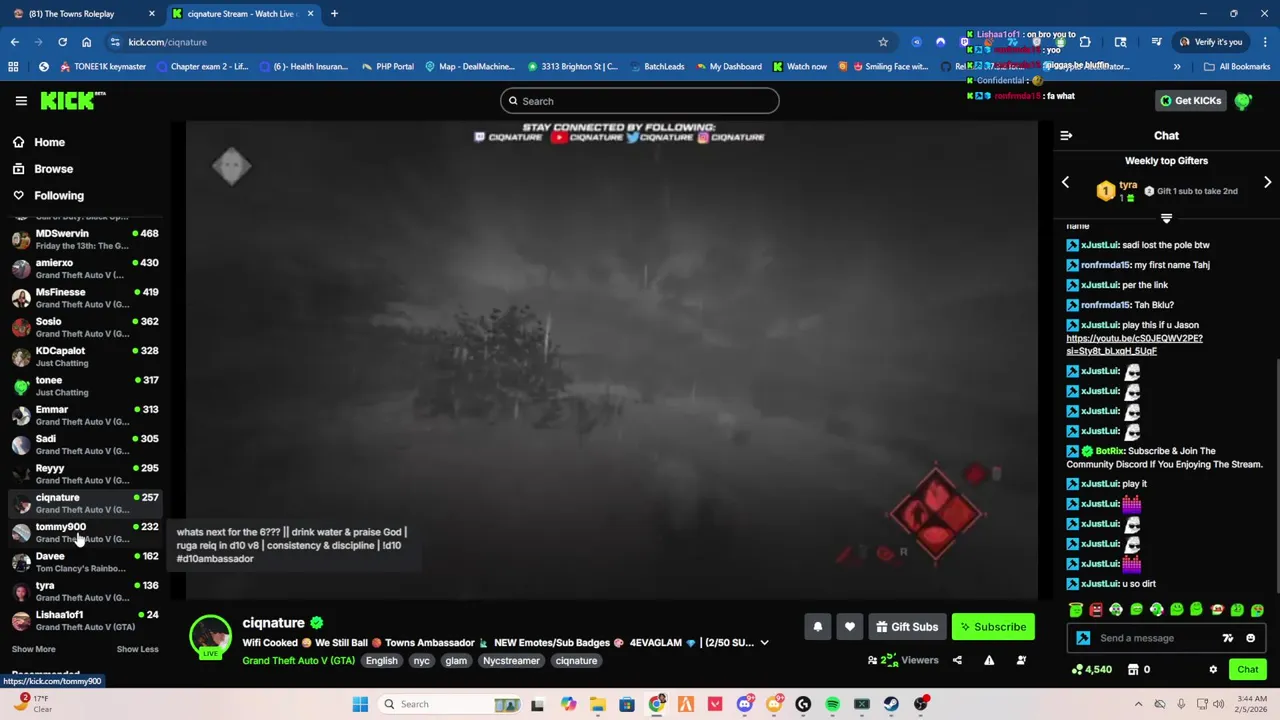
Task: Expand the stream title chevron
Action: pyautogui.click(x=764, y=643)
